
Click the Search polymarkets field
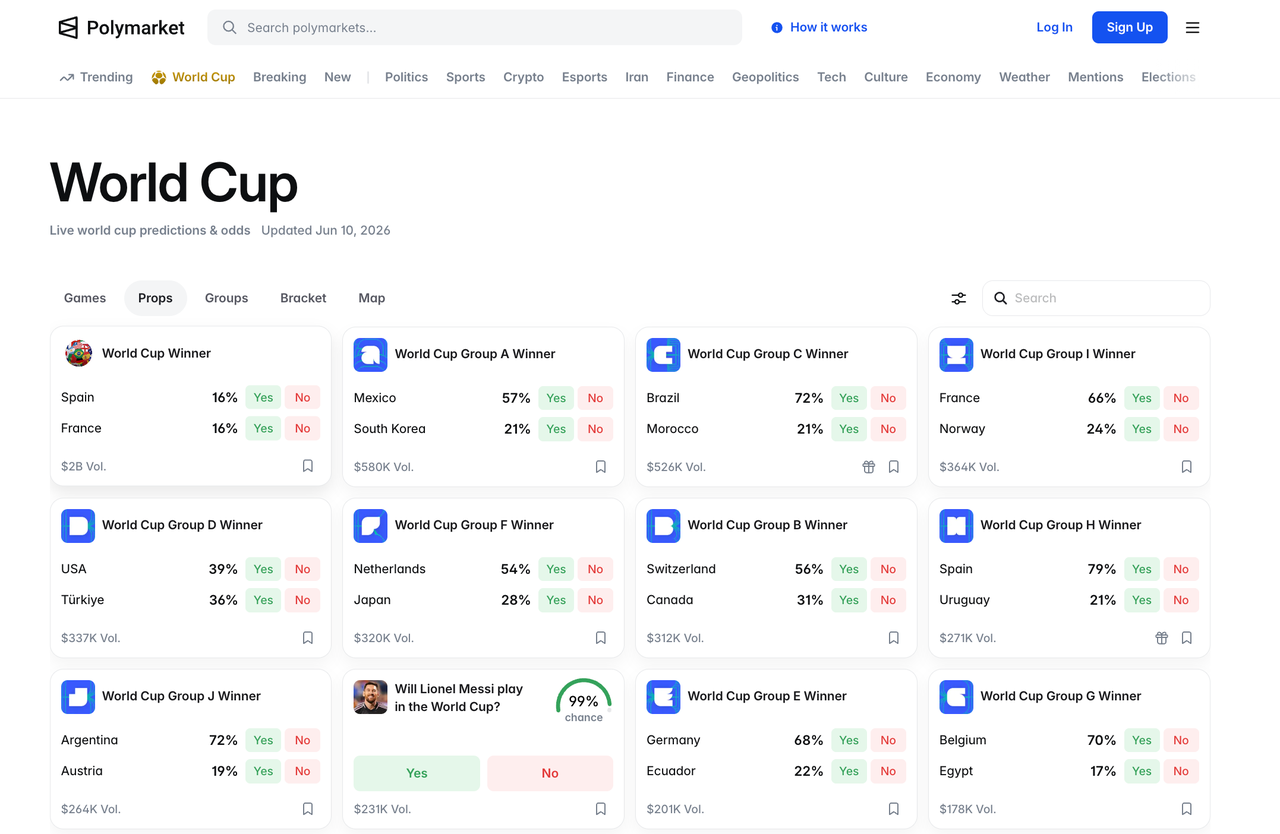pyautogui.click(x=475, y=27)
